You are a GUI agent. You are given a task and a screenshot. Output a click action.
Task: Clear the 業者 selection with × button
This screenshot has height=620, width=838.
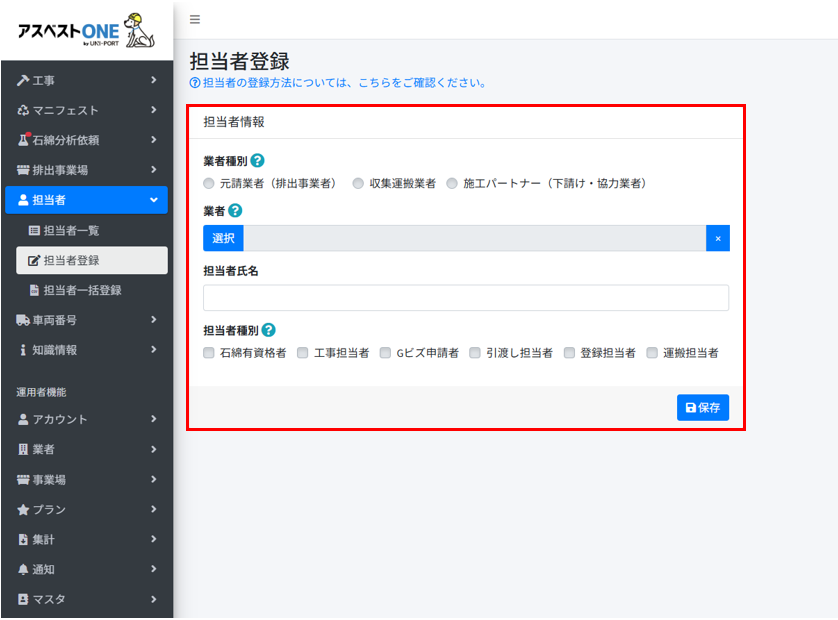click(x=717, y=238)
